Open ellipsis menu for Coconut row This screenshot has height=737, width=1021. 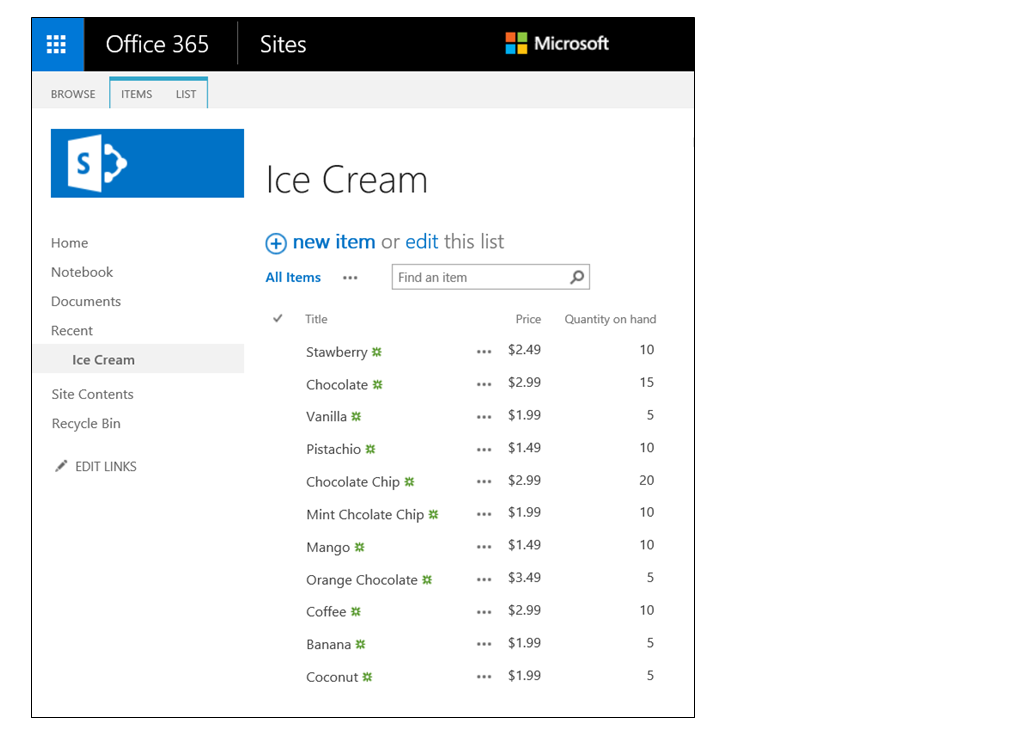(484, 676)
